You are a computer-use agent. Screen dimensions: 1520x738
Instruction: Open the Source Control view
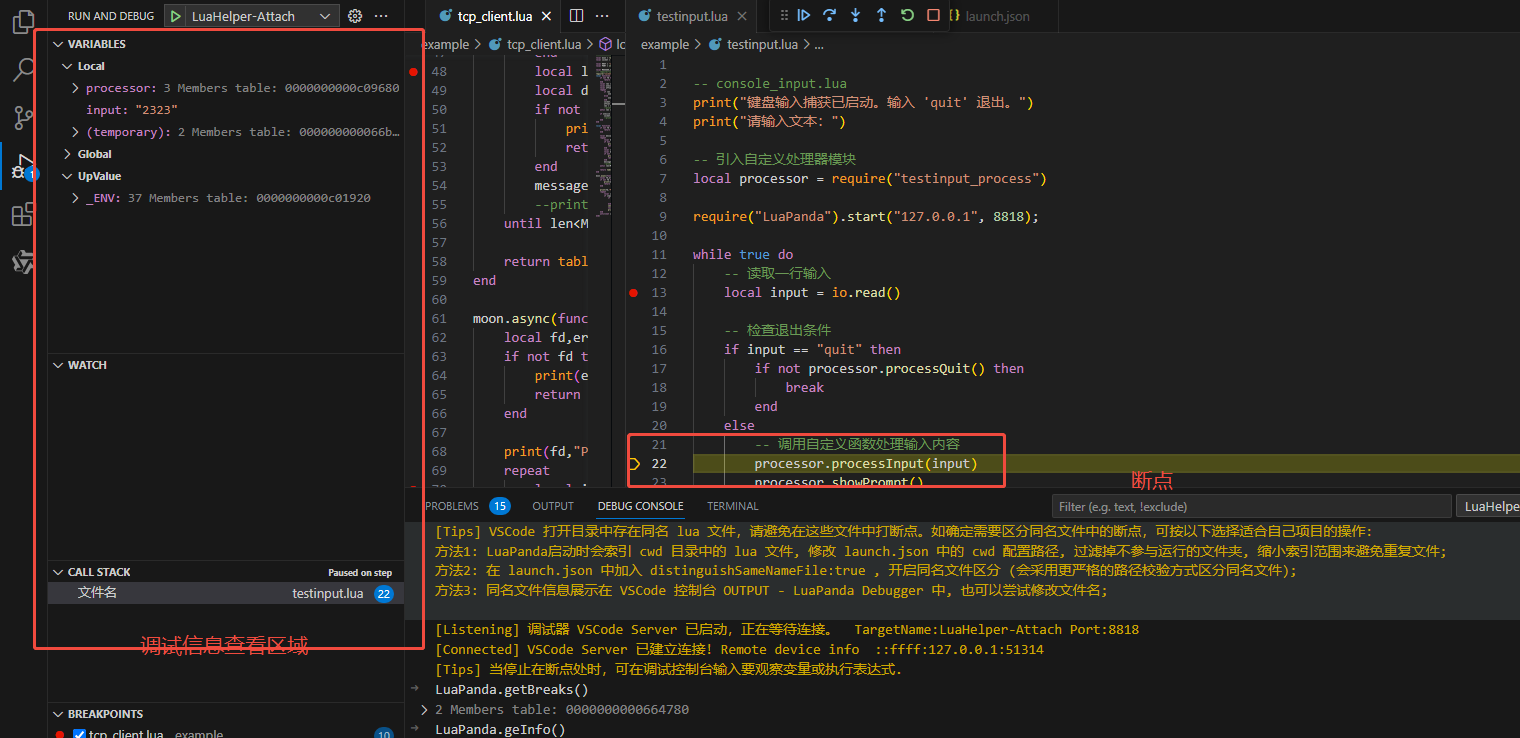[x=23, y=118]
